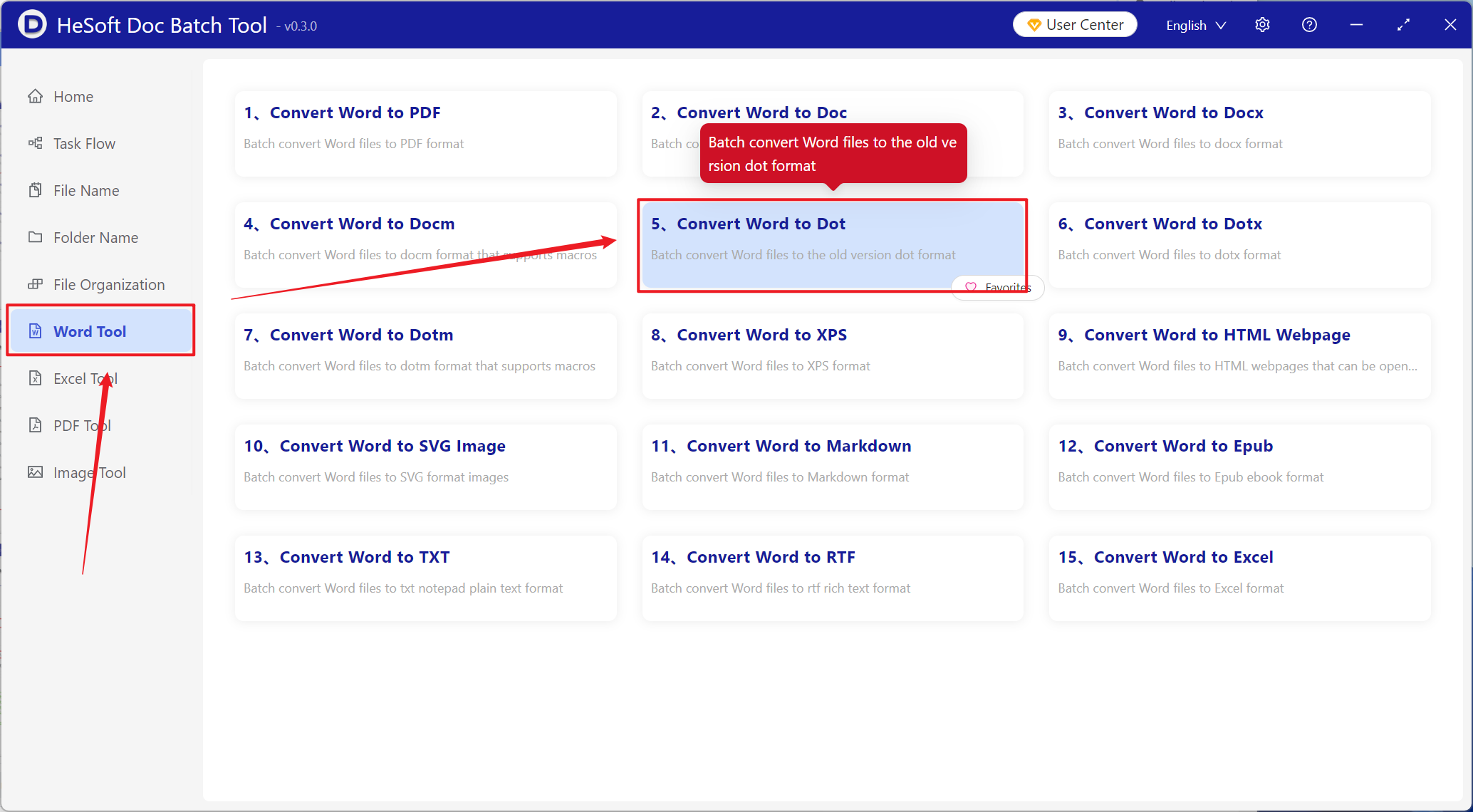The width and height of the screenshot is (1473, 812).
Task: Open Convert Word to SVG Image card
Action: point(425,467)
